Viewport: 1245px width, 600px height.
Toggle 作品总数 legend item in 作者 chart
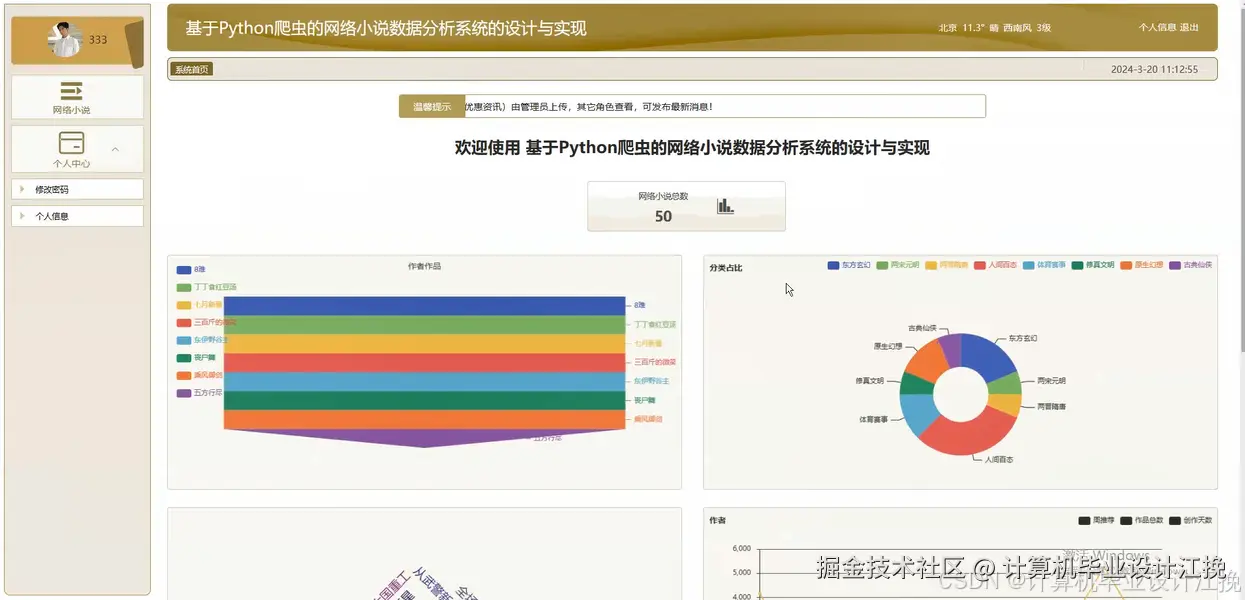1140,520
